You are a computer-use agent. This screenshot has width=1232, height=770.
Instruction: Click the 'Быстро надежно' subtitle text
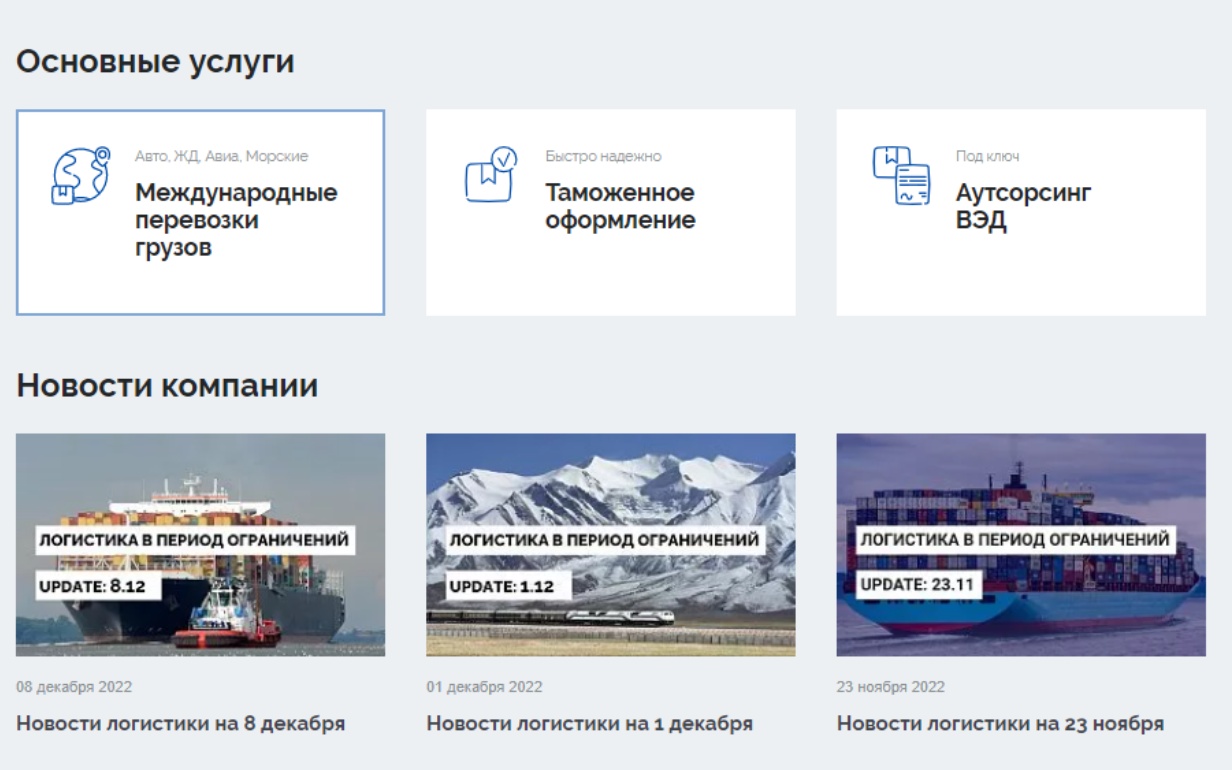coord(603,156)
